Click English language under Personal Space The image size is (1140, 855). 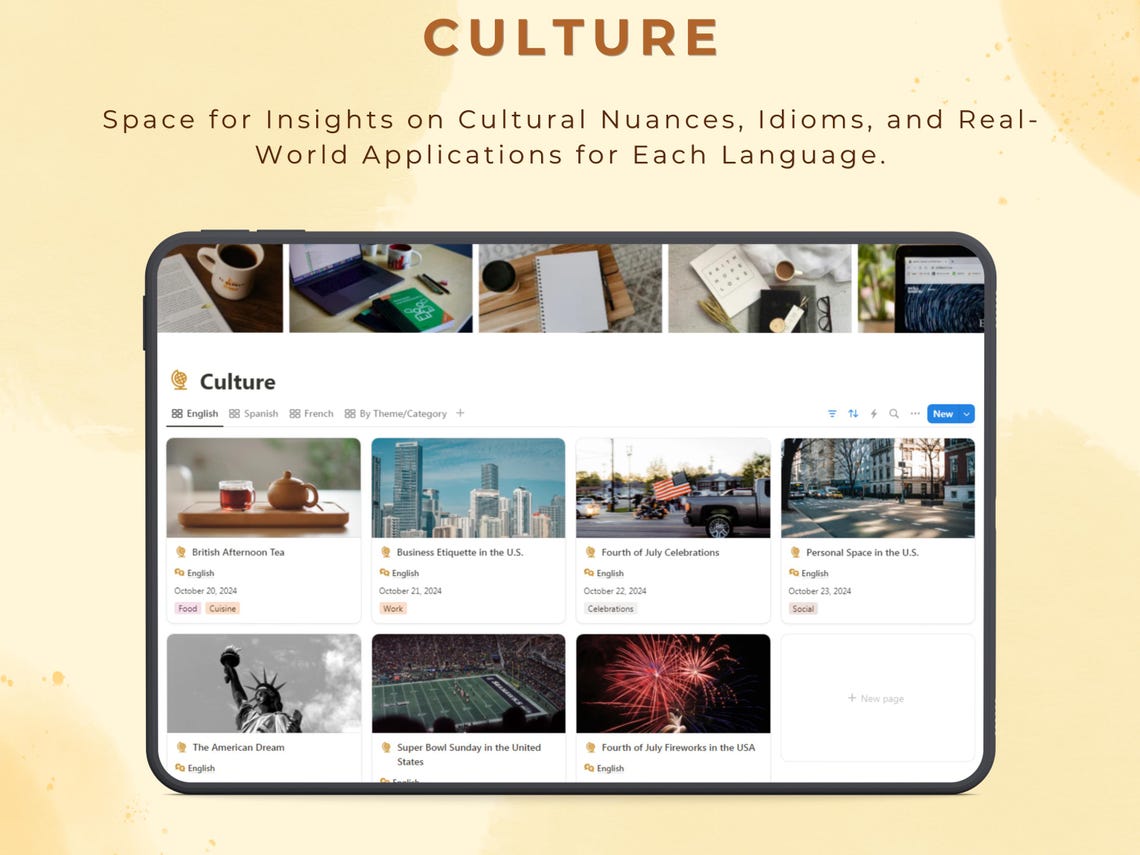coord(808,573)
